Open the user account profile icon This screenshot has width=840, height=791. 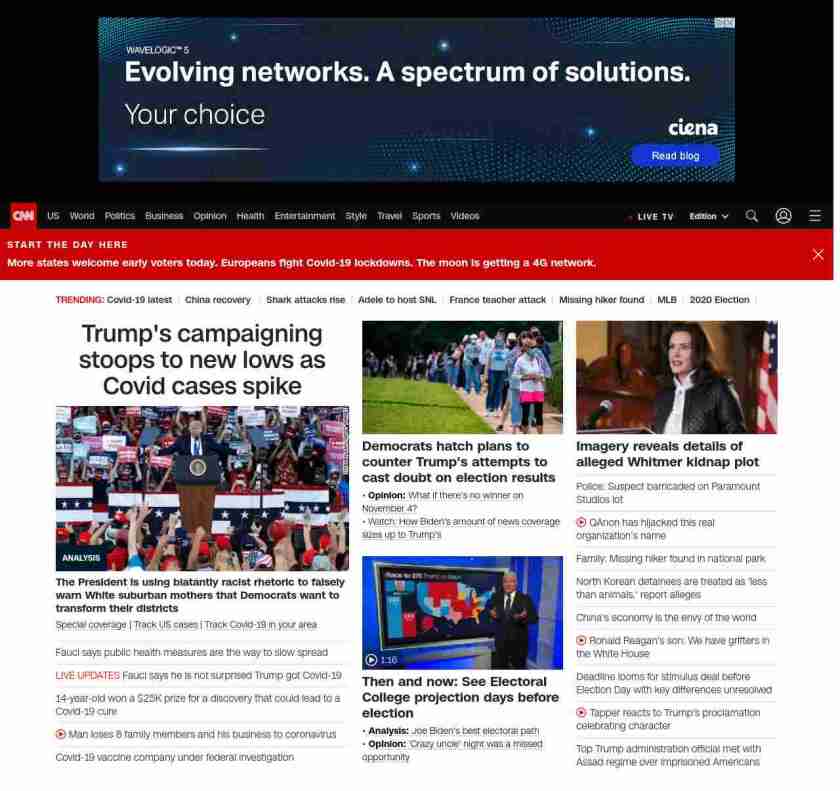coord(783,216)
